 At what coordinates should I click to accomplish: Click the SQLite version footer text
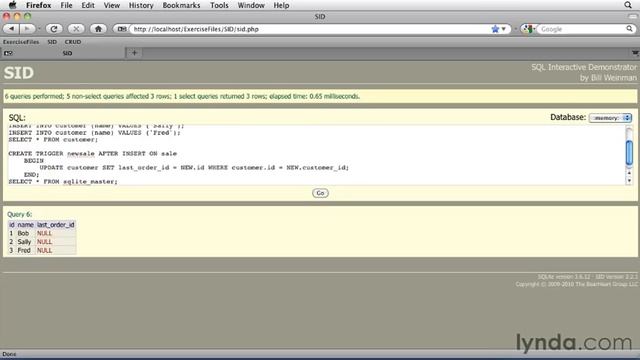tap(587, 277)
